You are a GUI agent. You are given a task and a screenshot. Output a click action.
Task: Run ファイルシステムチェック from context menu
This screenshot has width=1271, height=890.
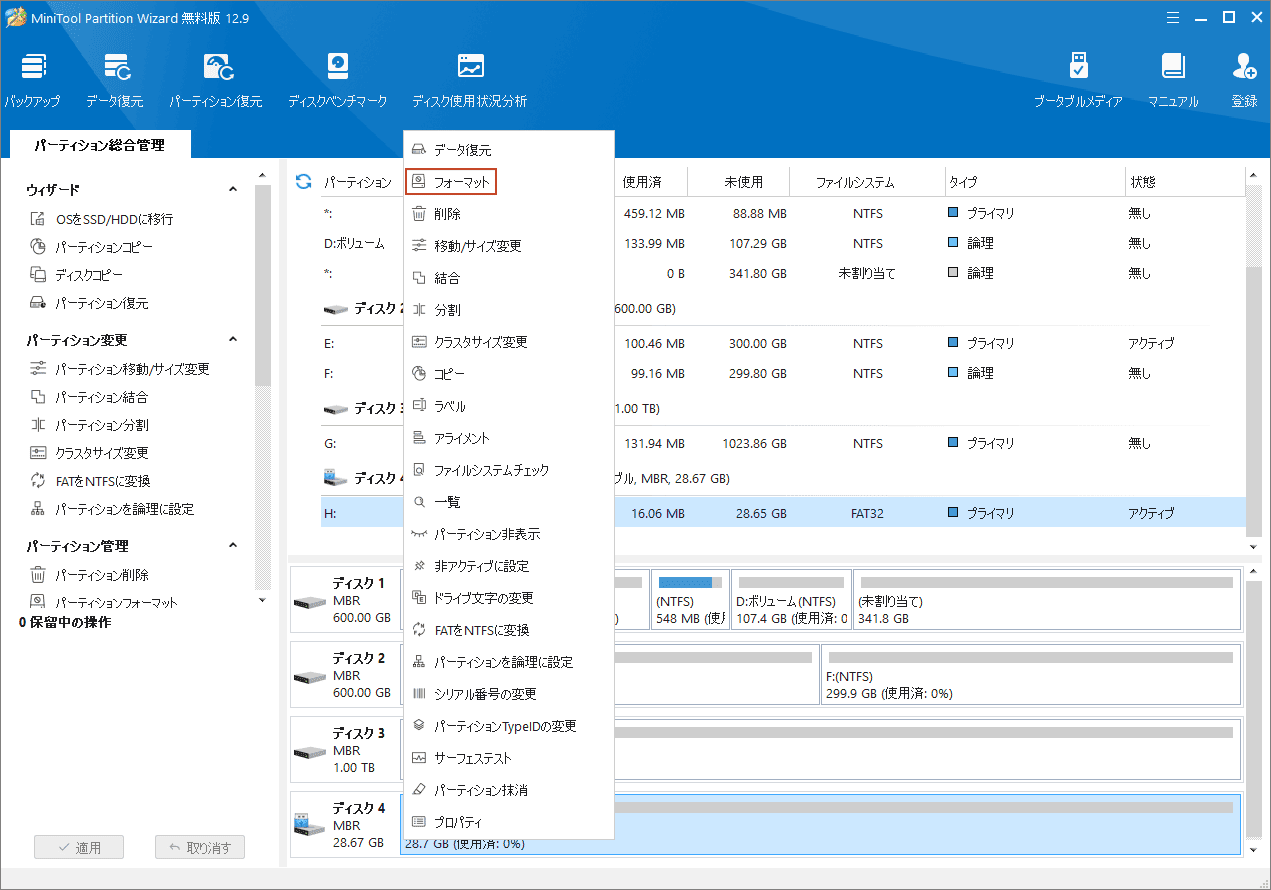coord(509,470)
